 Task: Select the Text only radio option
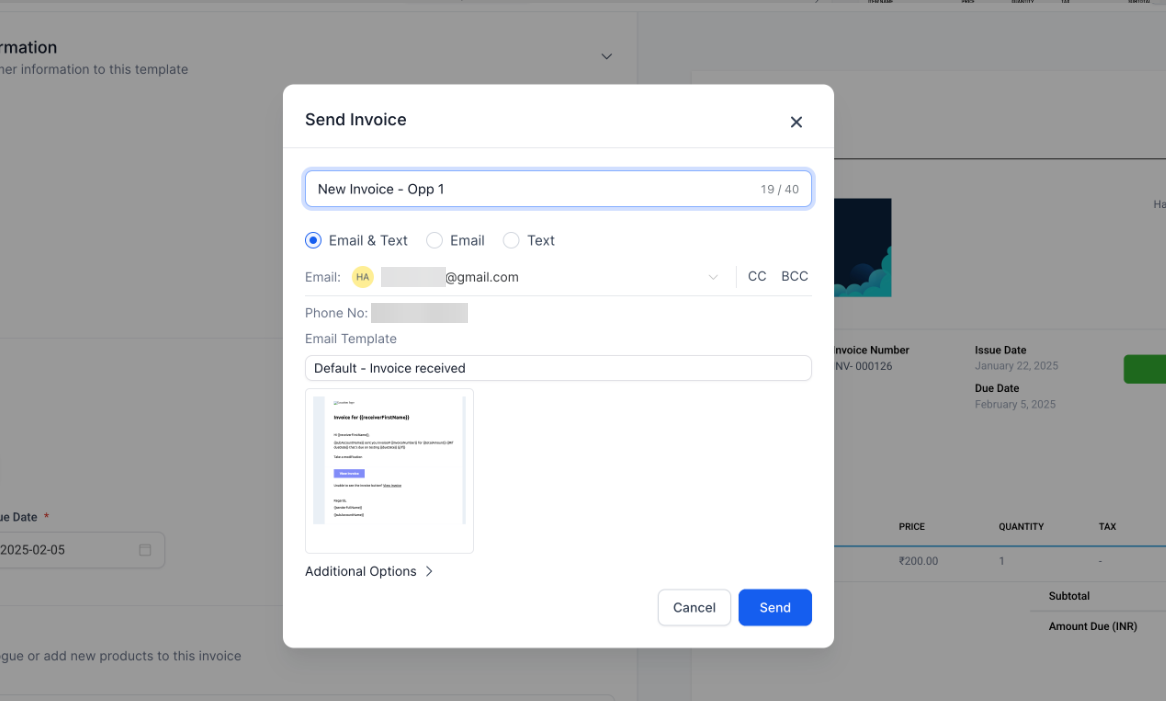coord(511,240)
